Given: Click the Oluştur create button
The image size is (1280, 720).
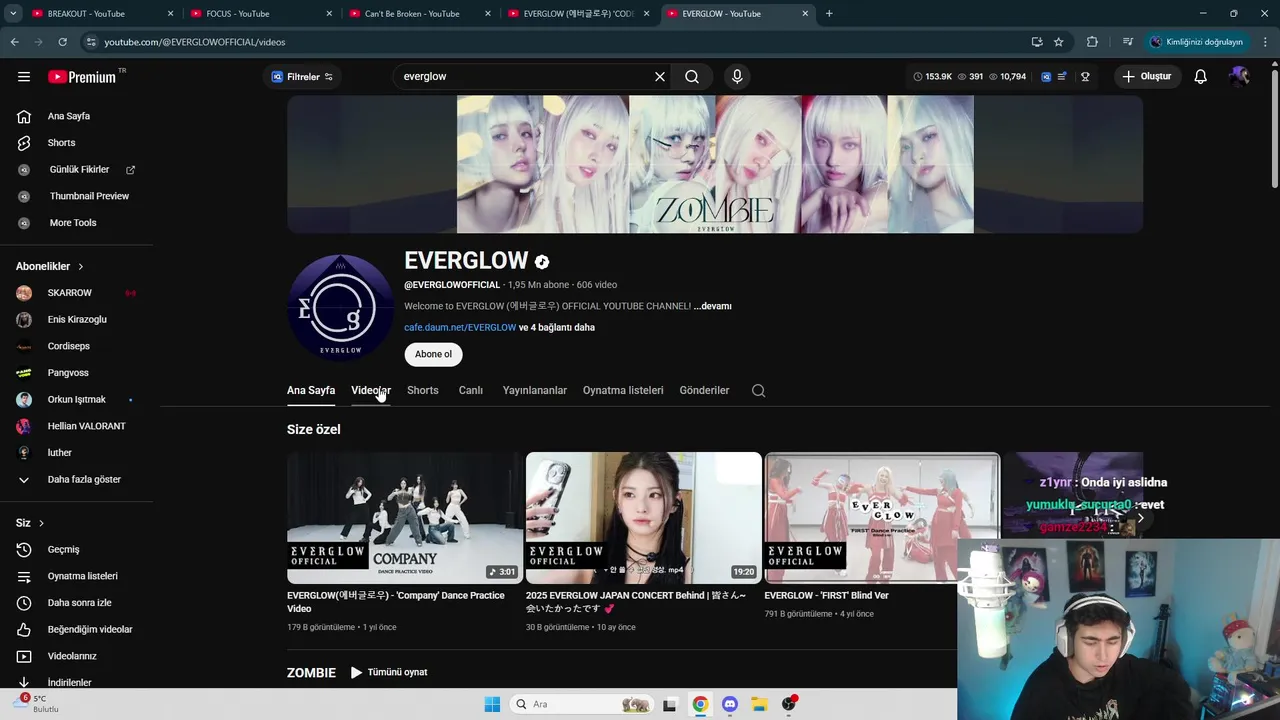Looking at the screenshot, I should 1146,77.
